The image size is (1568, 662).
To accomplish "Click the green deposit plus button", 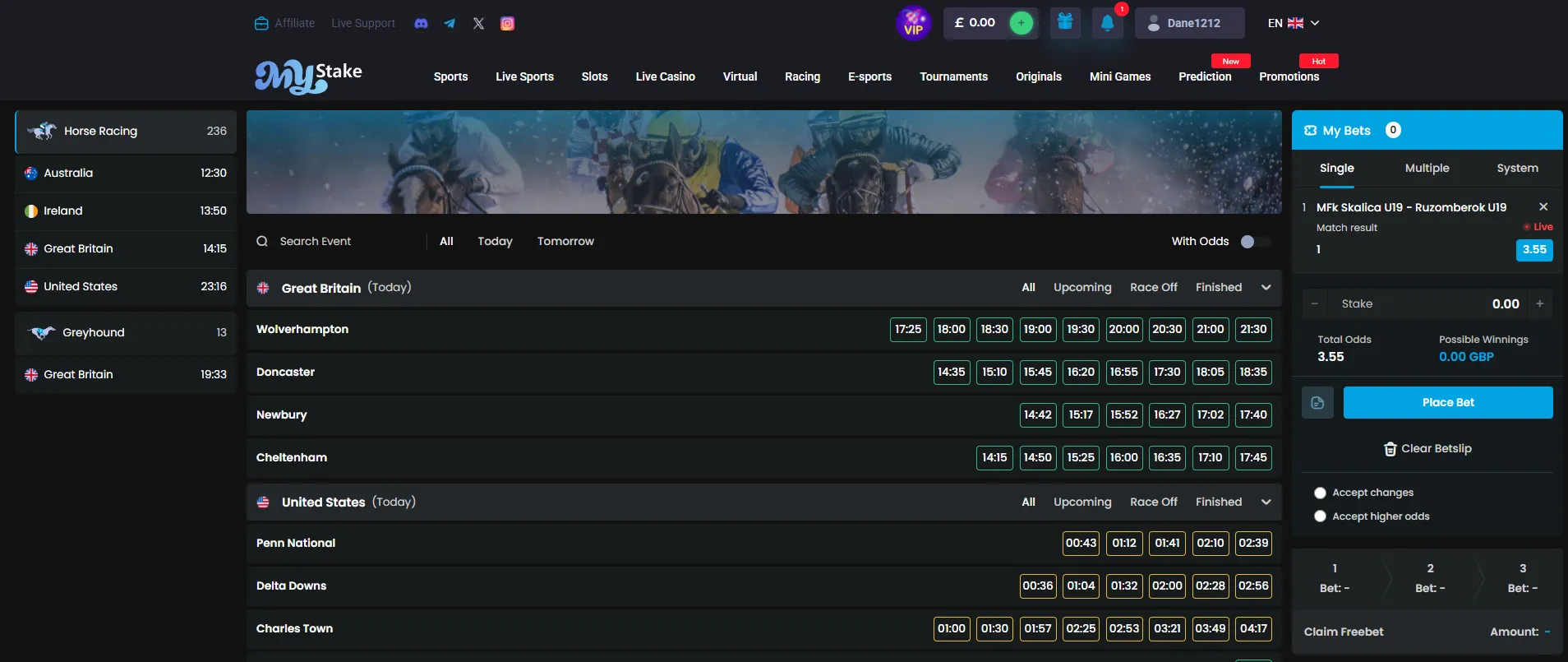I will (x=1021, y=23).
